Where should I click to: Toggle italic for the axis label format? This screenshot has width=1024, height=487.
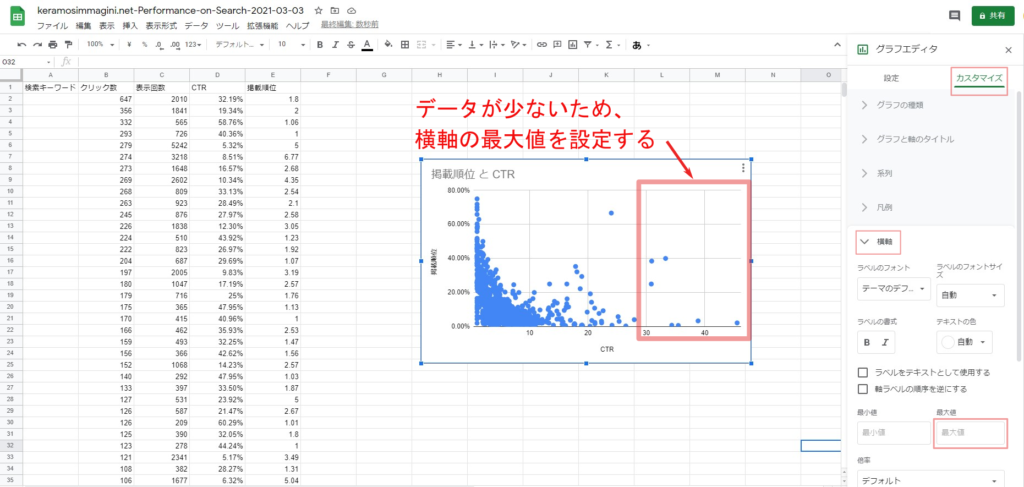[886, 342]
